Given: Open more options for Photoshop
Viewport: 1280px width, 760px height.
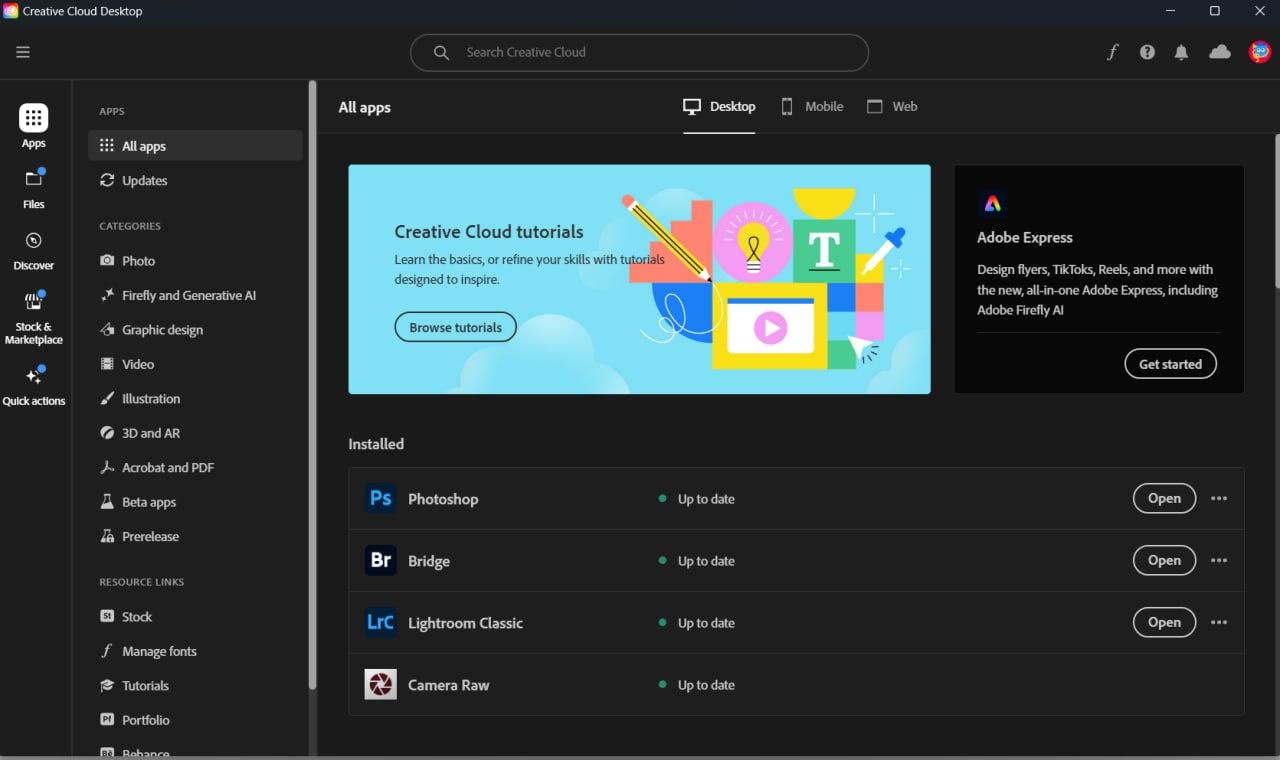Looking at the screenshot, I should (1219, 498).
